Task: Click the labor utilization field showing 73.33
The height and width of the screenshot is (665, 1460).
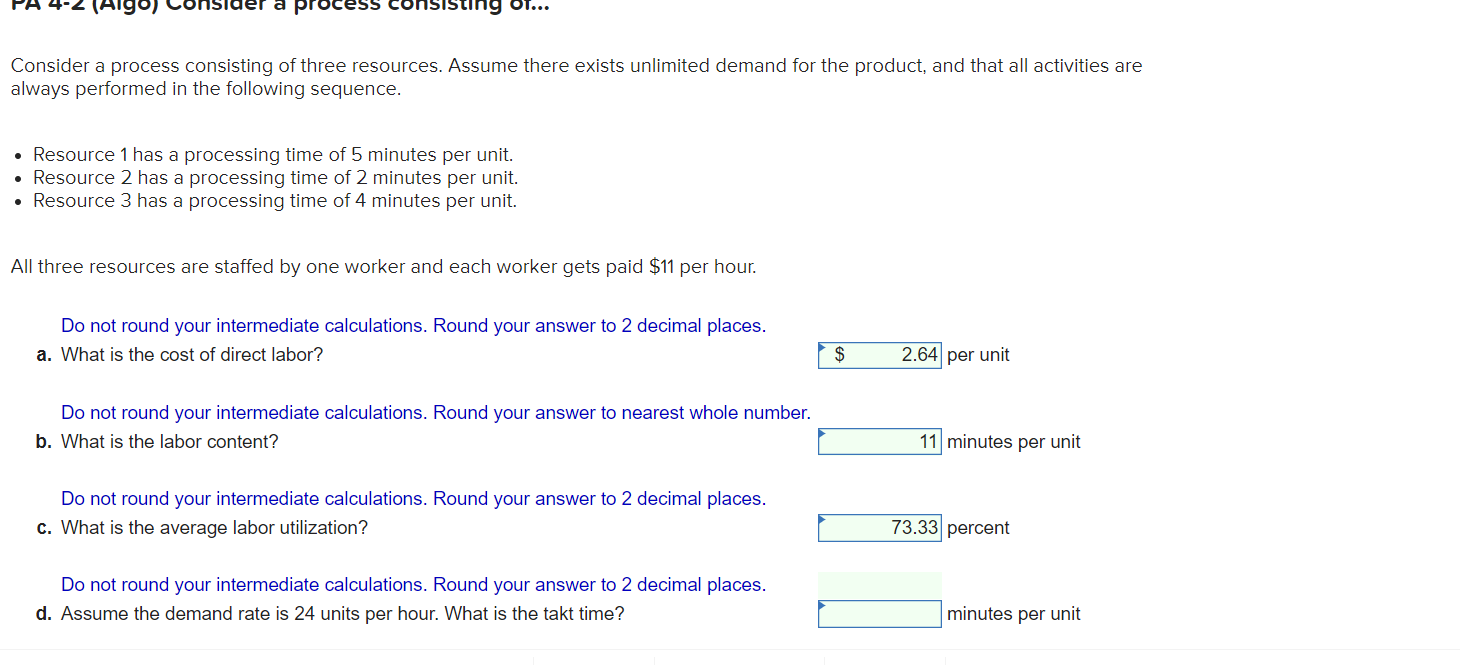Action: click(880, 527)
